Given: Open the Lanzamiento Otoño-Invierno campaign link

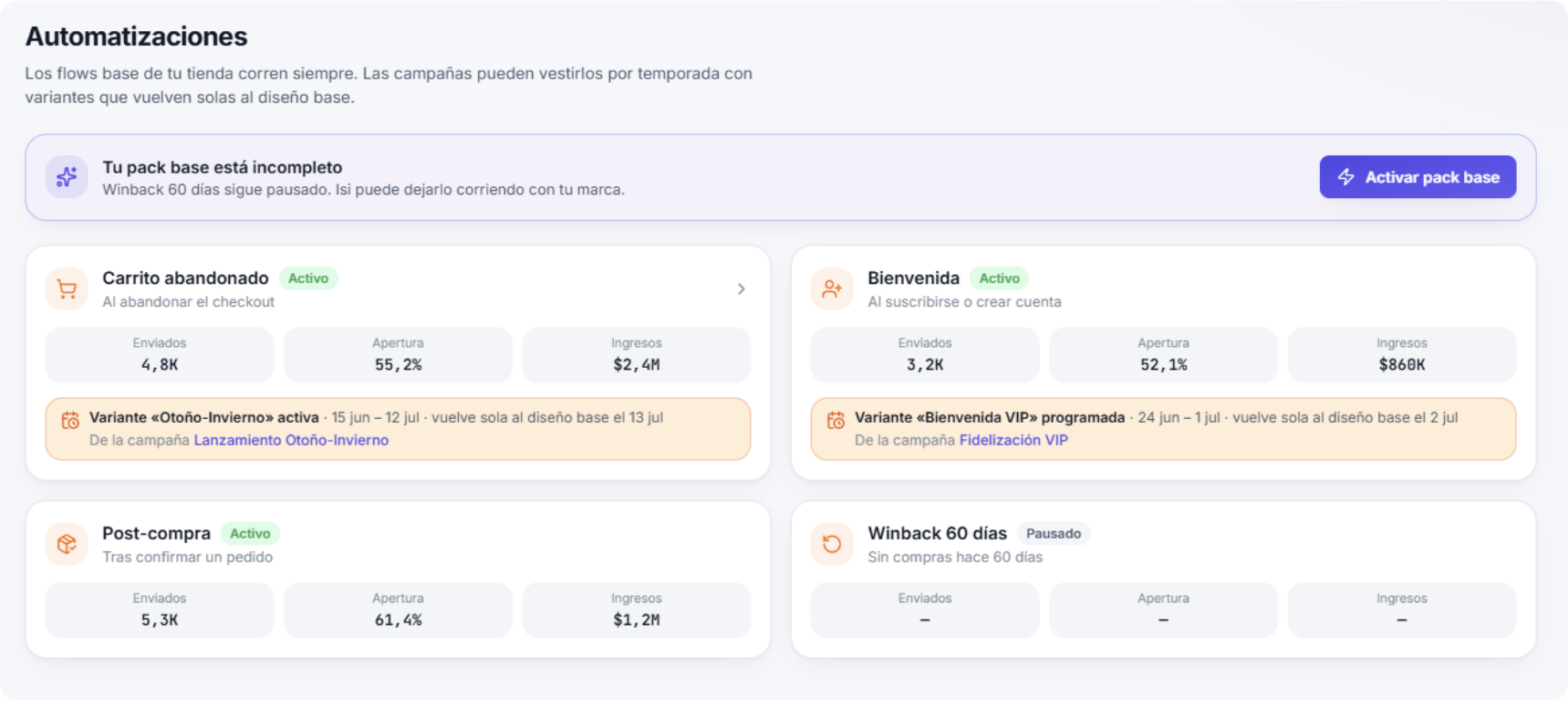Looking at the screenshot, I should [291, 440].
